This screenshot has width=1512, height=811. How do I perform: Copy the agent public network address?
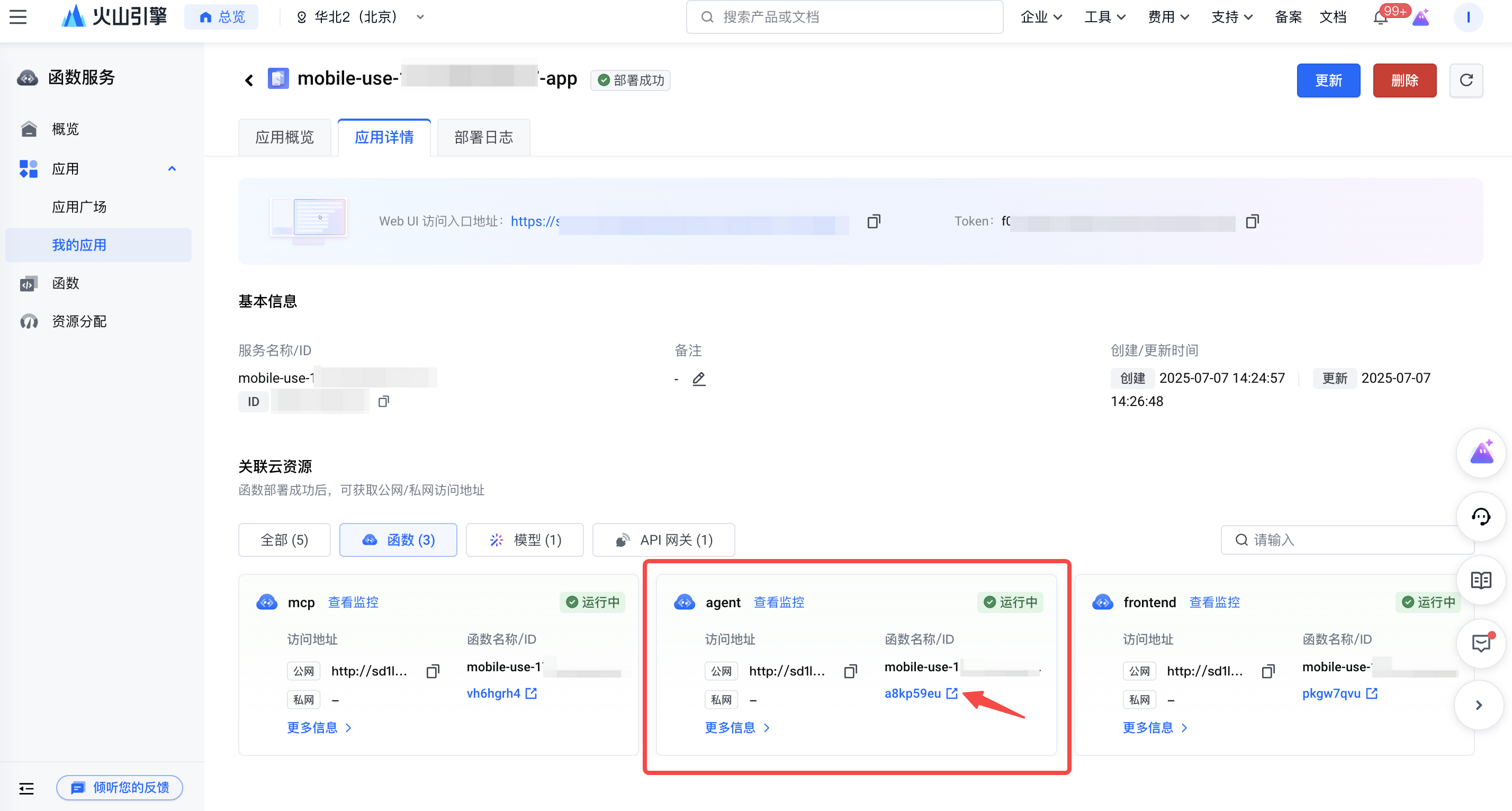tap(850, 671)
